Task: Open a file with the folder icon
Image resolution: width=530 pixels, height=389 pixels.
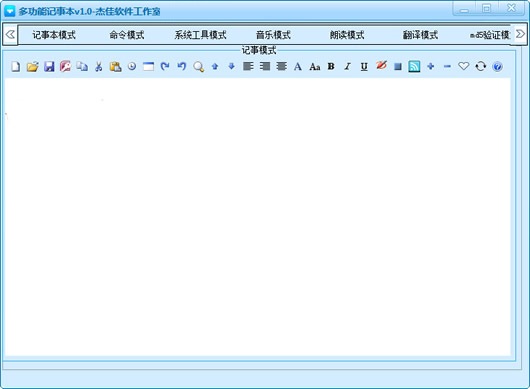Action: [x=32, y=67]
